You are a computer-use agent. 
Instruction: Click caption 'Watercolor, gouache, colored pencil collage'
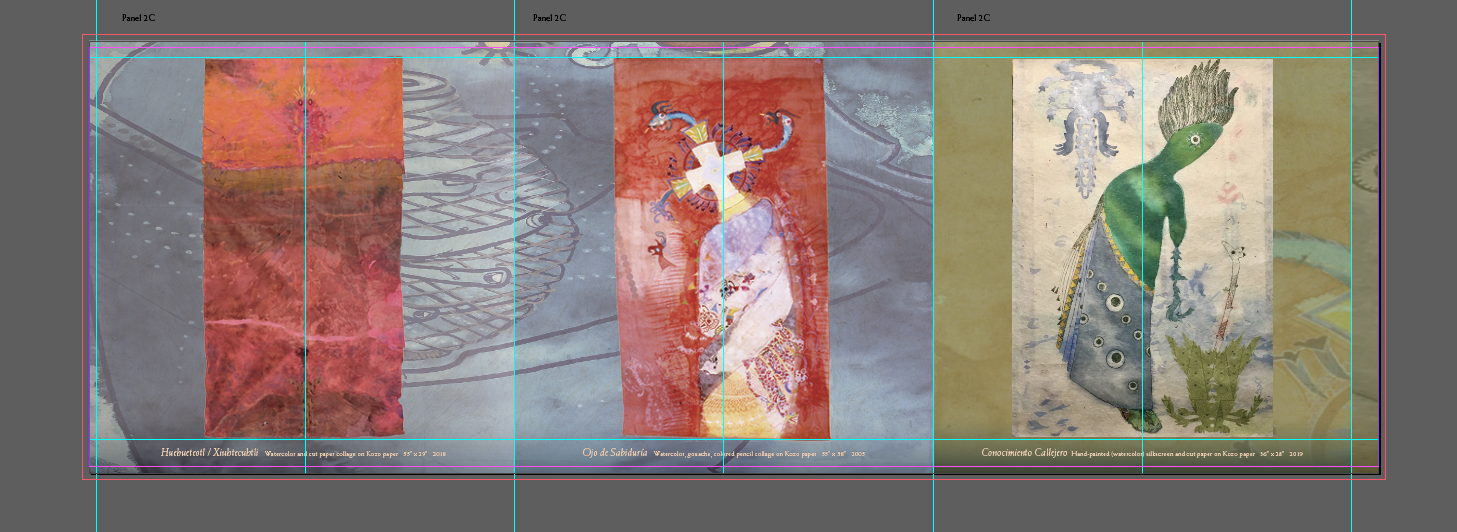[735, 454]
